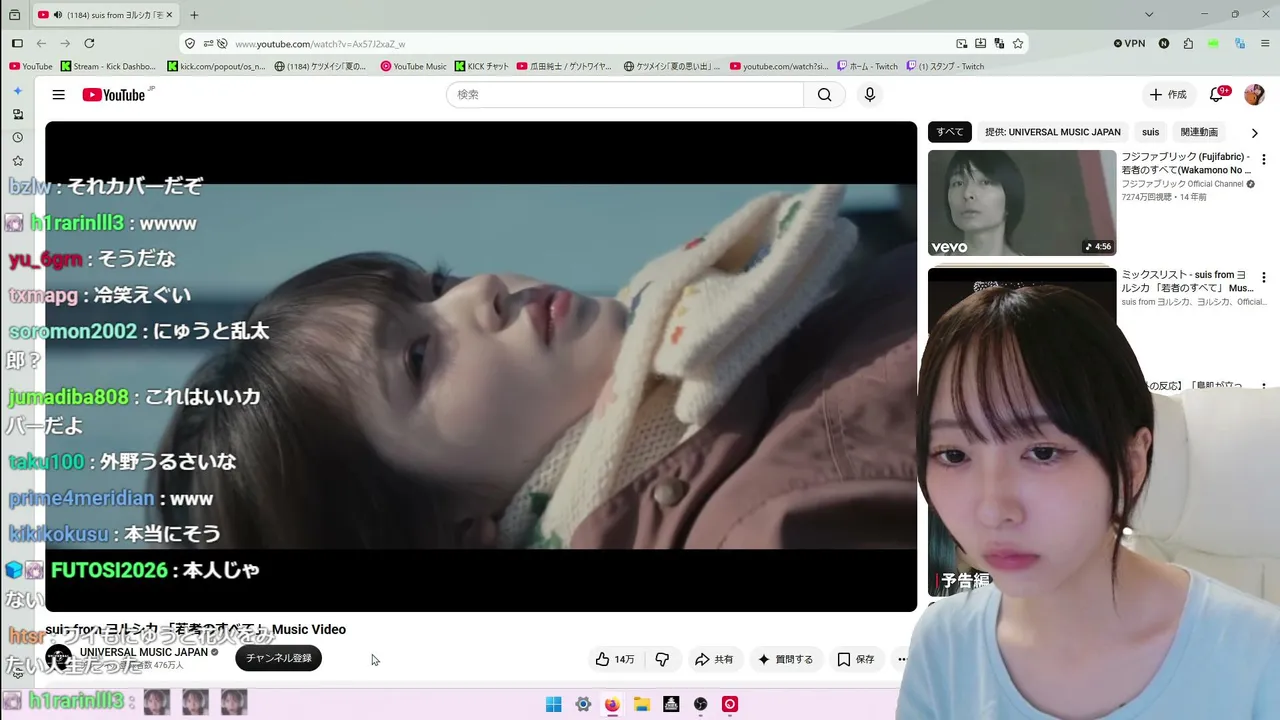Open the history clock icon in sidebar
The height and width of the screenshot is (720, 1280).
pyautogui.click(x=17, y=137)
